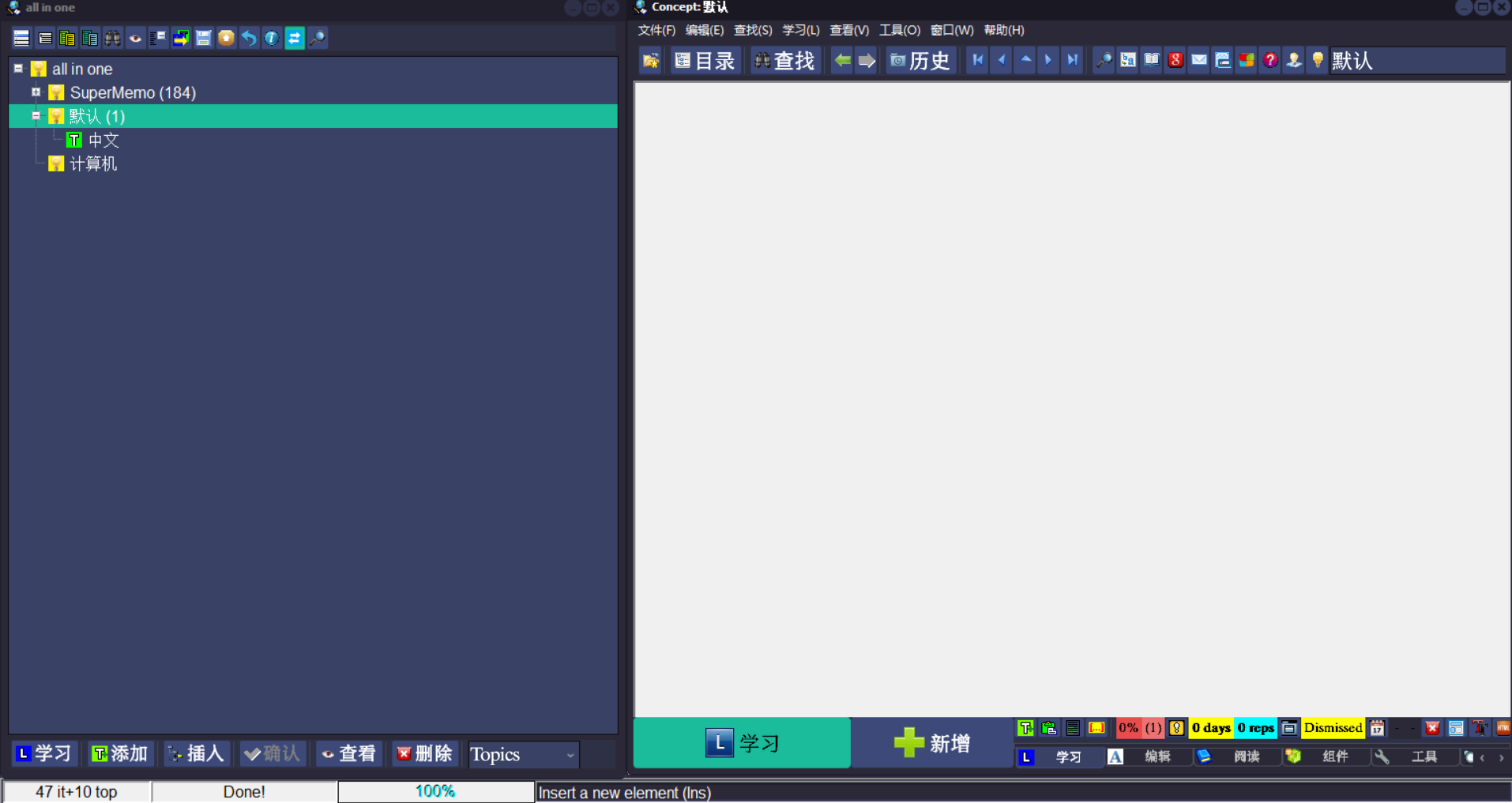The width and height of the screenshot is (1512, 803).
Task: Click the red Google search icon
Action: 1175,60
